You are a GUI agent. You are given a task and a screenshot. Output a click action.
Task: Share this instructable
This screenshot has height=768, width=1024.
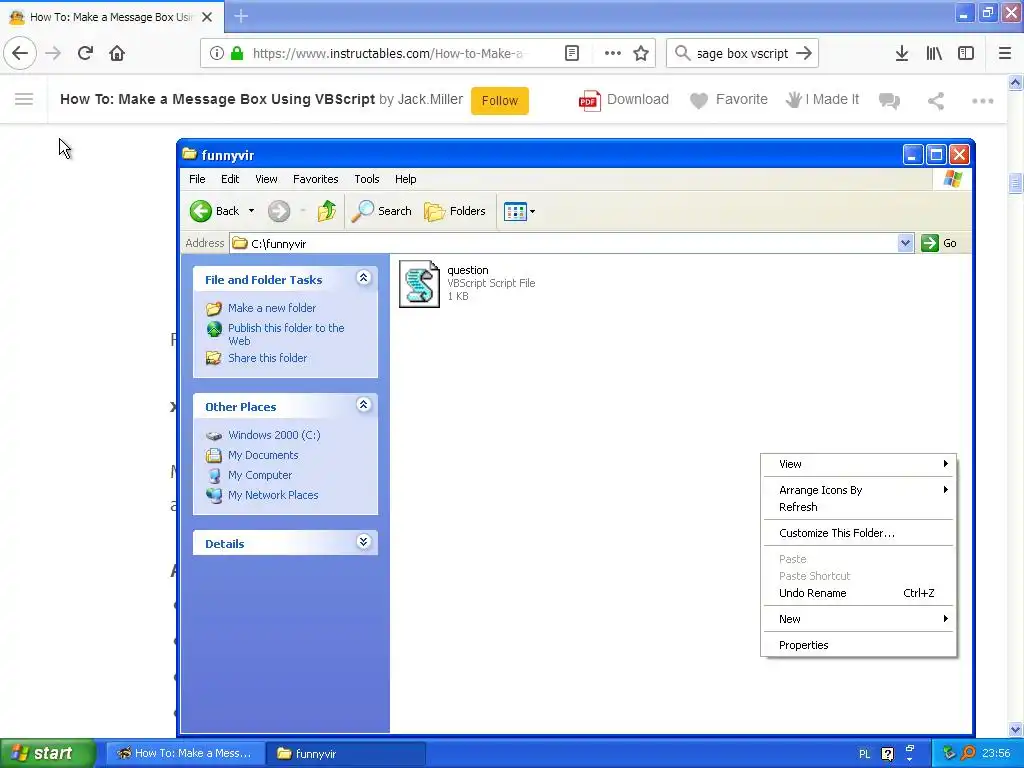pyautogui.click(x=936, y=101)
